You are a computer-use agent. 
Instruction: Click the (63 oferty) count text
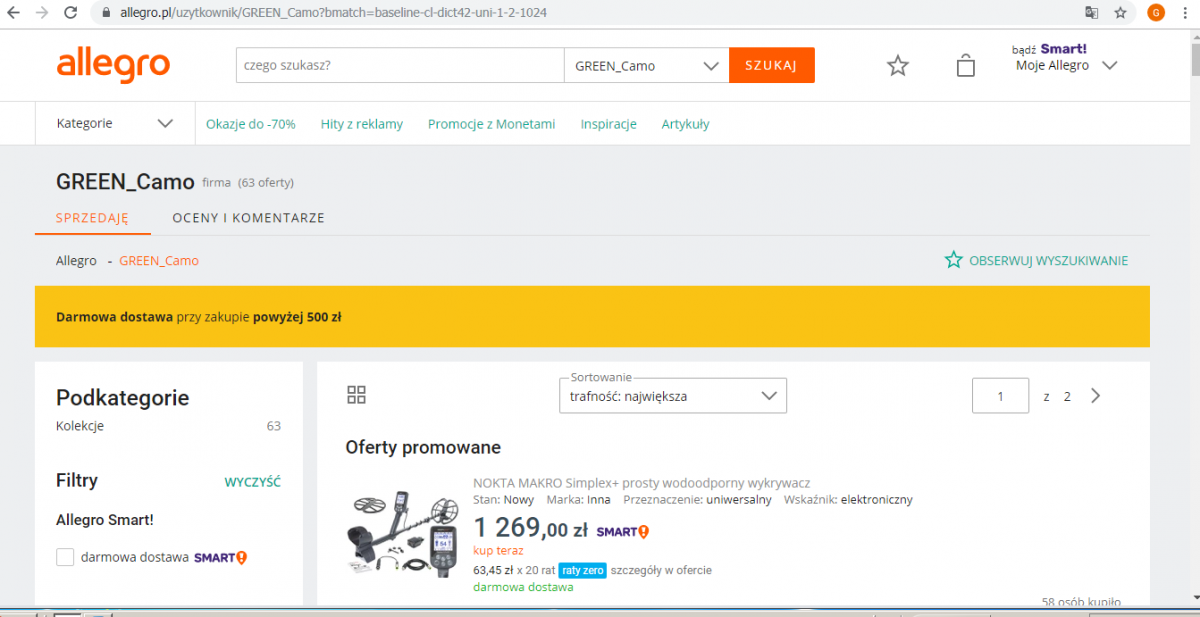click(x=266, y=183)
